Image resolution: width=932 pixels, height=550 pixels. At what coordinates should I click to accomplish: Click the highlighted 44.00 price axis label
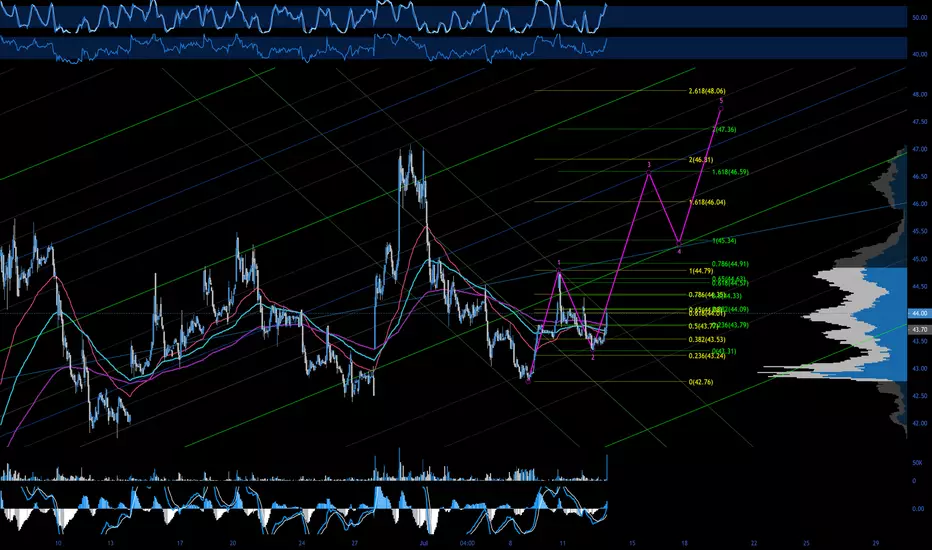pos(920,313)
